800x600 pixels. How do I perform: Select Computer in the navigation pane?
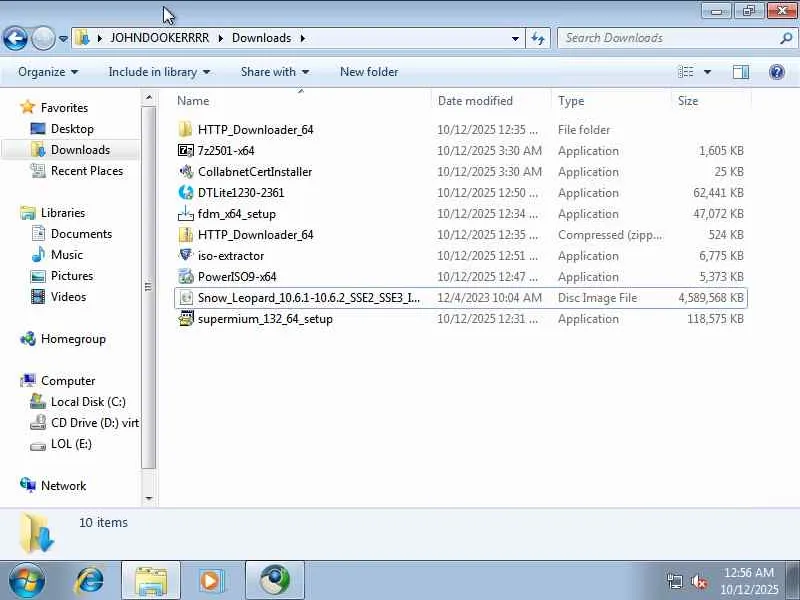coord(68,381)
